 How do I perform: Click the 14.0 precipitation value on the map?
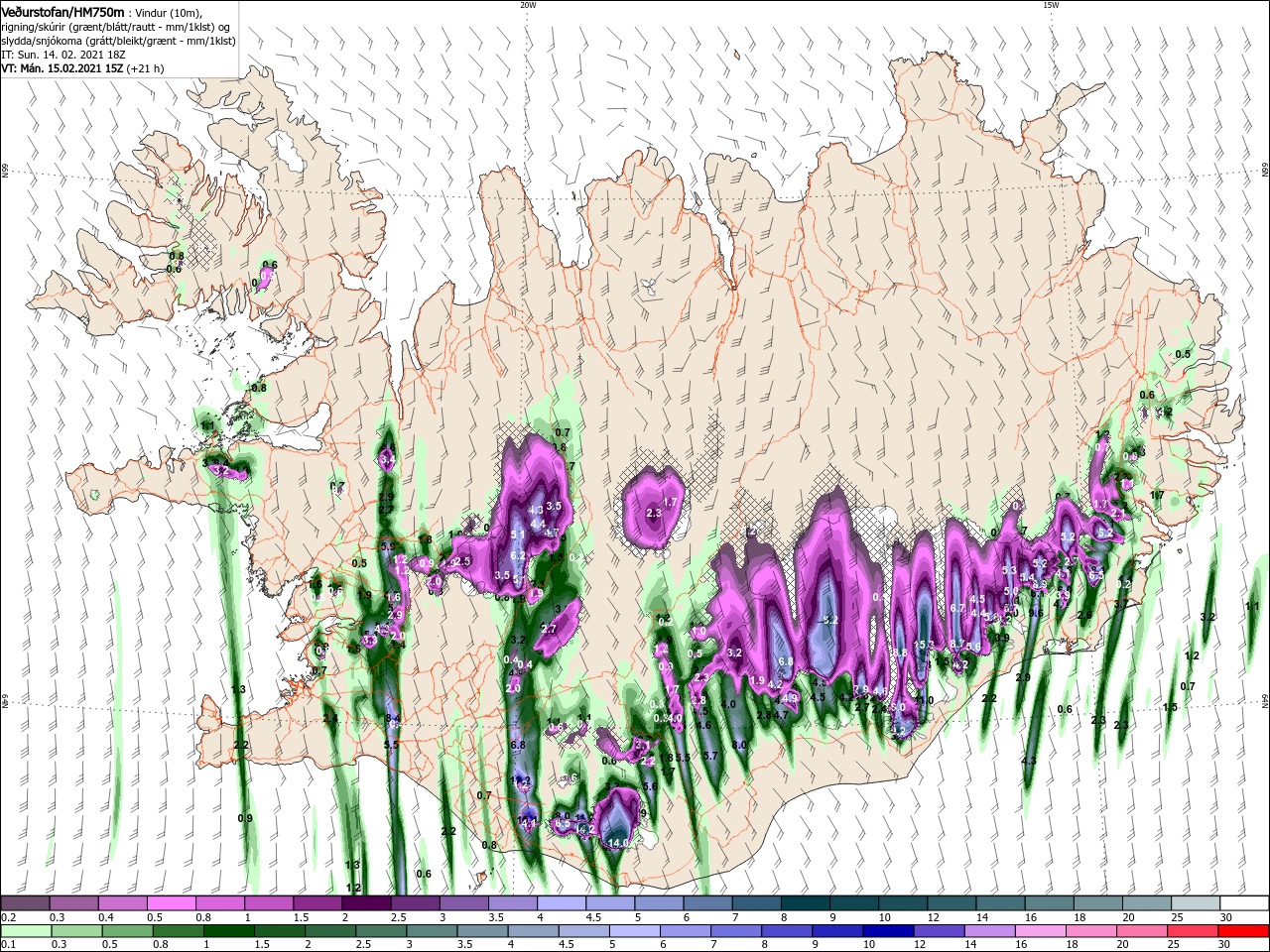click(x=619, y=843)
